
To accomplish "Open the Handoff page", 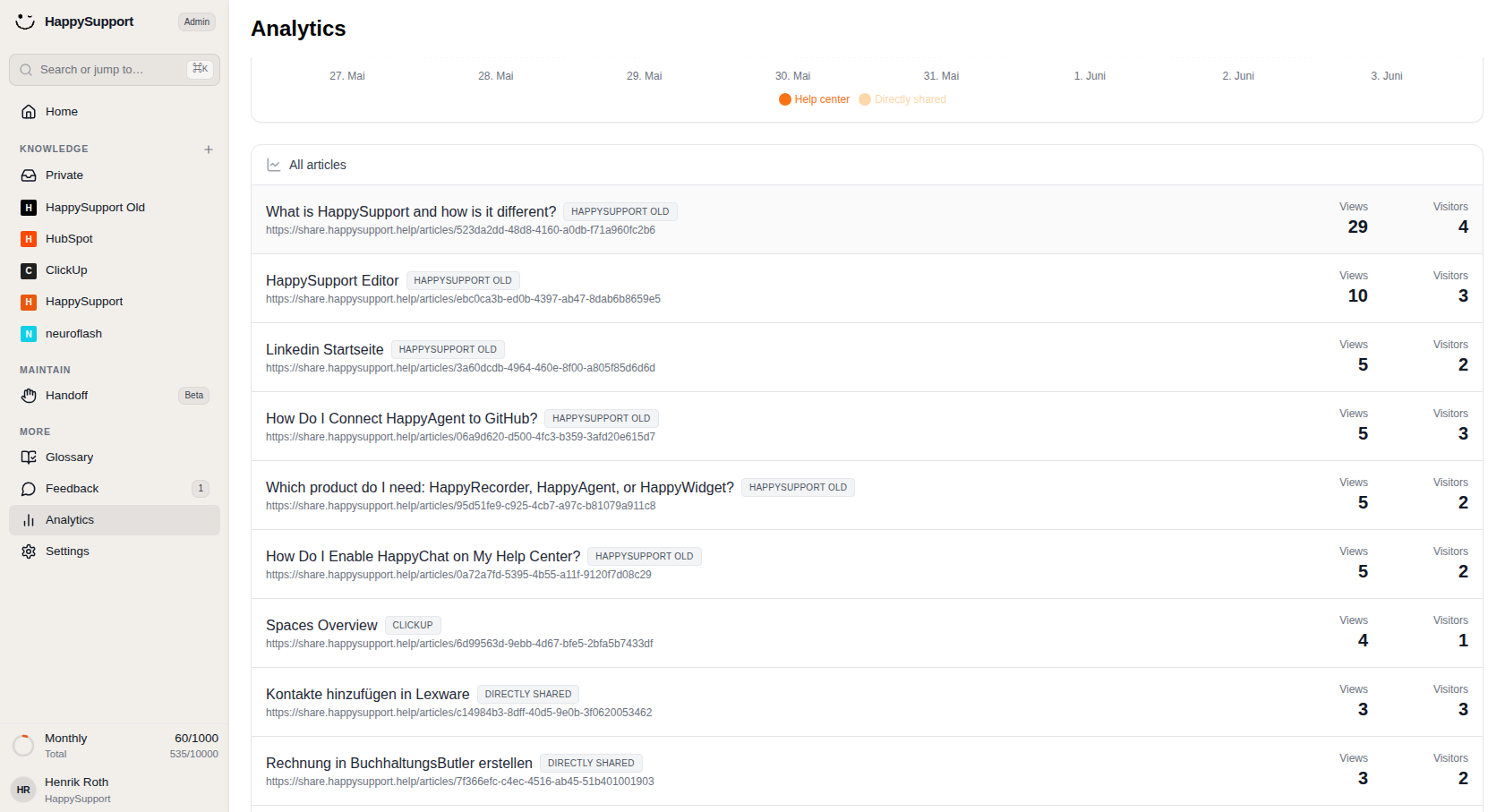I will pyautogui.click(x=115, y=396).
